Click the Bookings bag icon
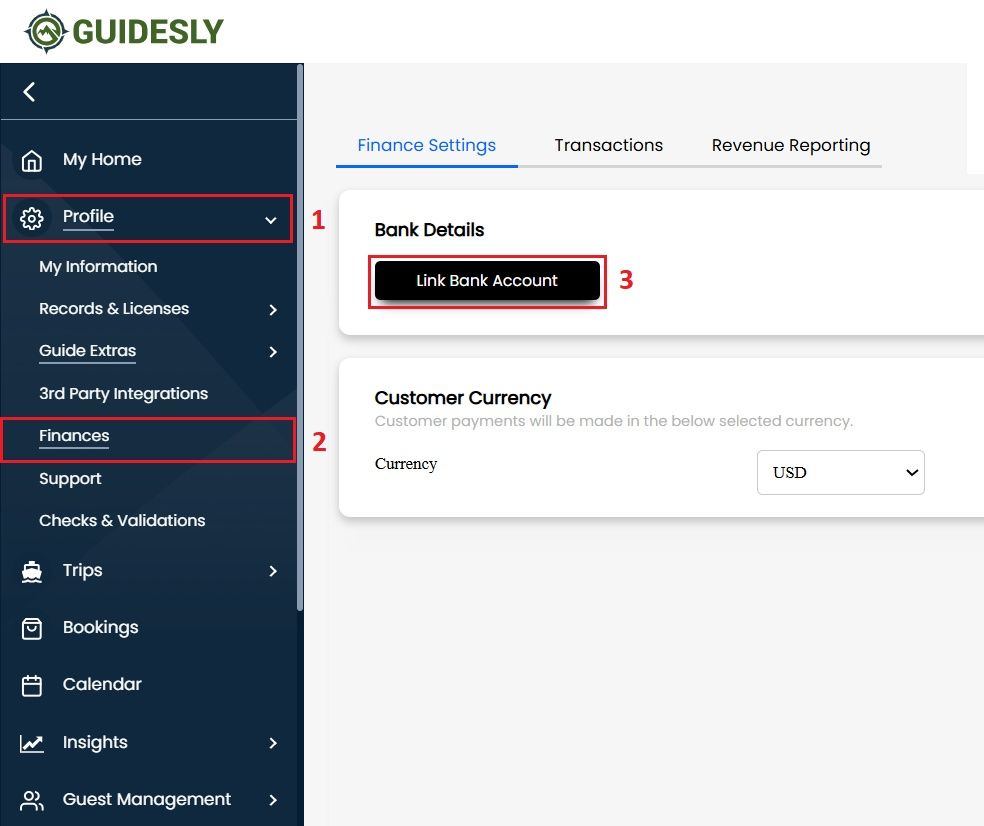The image size is (984, 826). 32,628
